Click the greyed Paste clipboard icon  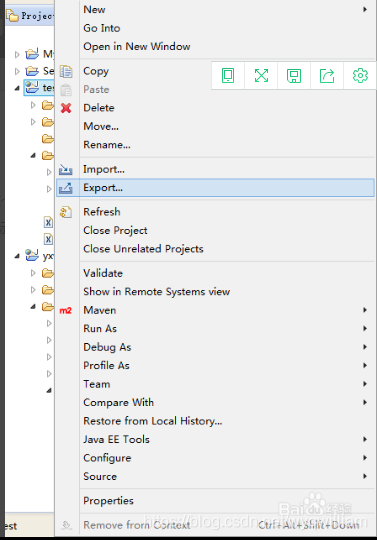(x=66, y=90)
